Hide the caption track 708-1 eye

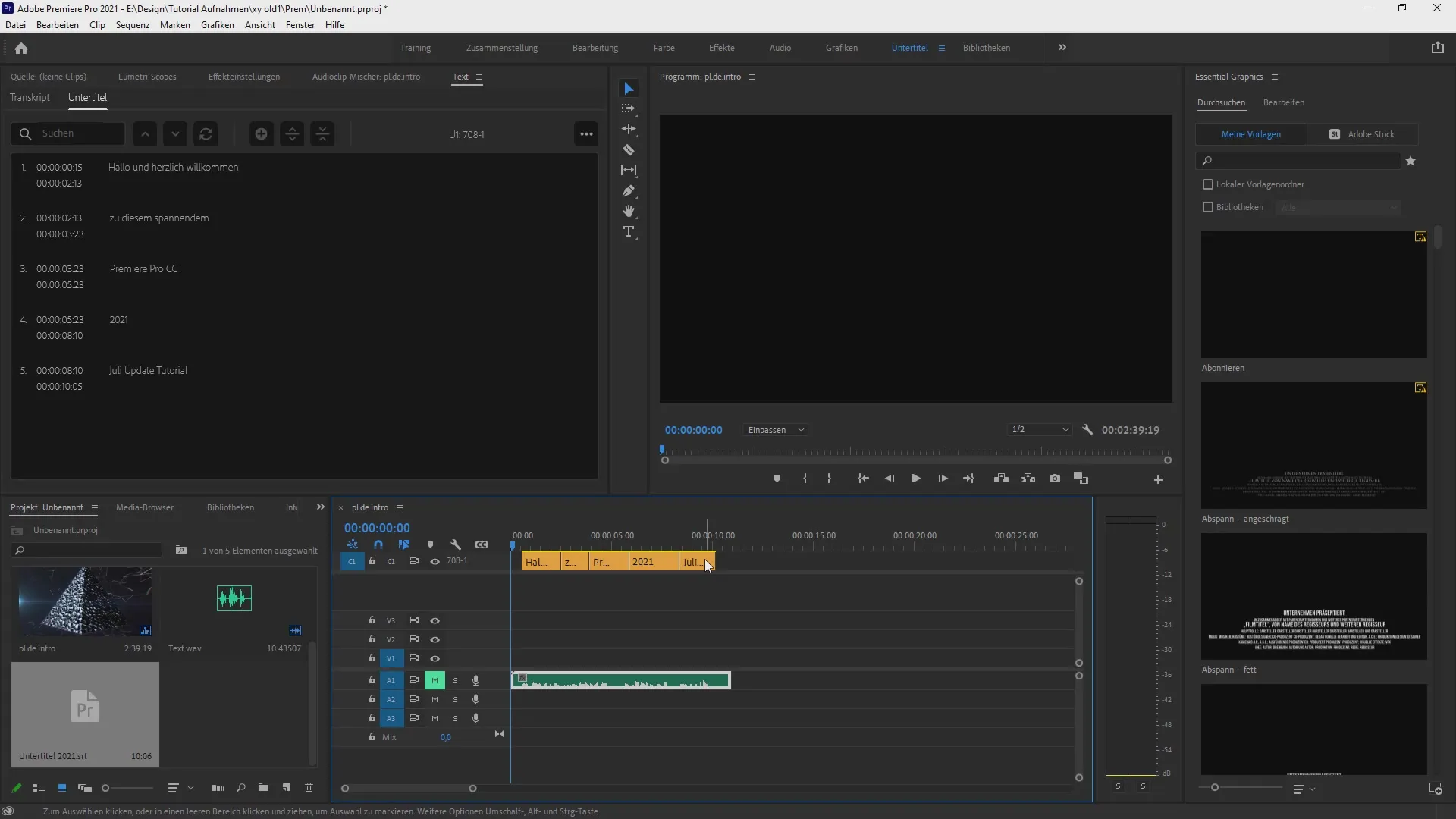435,562
